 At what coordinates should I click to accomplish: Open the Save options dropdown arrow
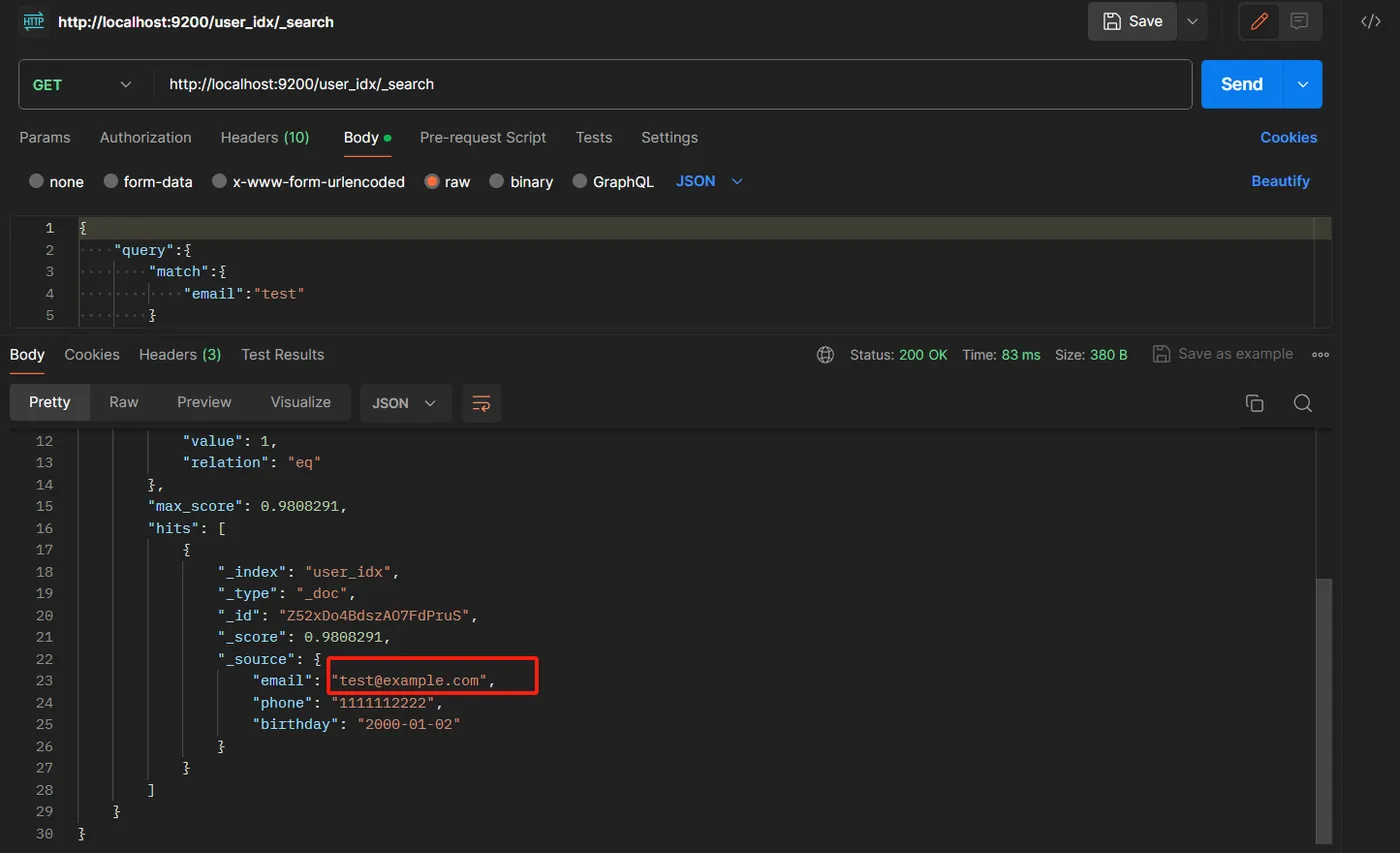[x=1192, y=21]
